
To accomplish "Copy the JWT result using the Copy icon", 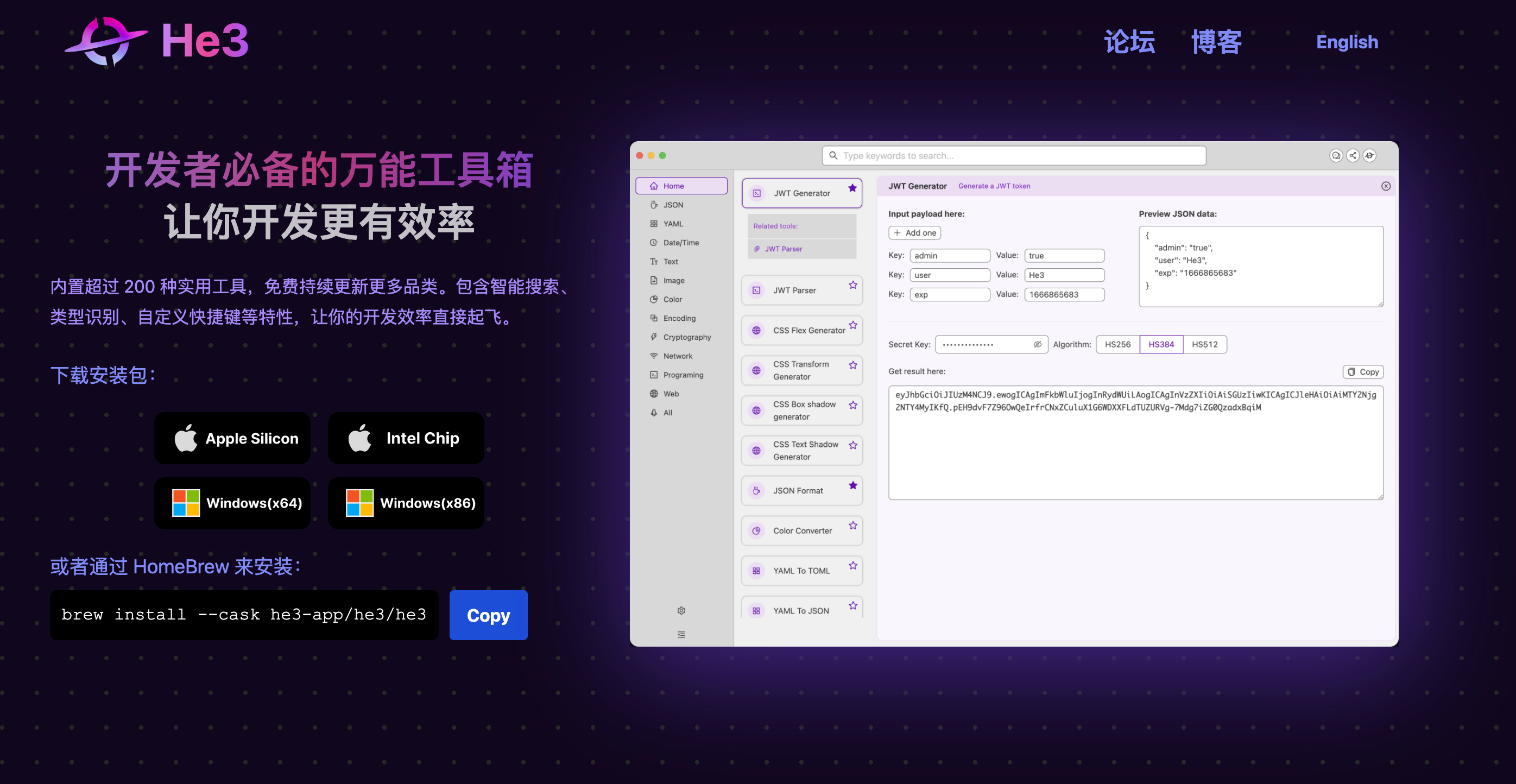I will [1363, 371].
